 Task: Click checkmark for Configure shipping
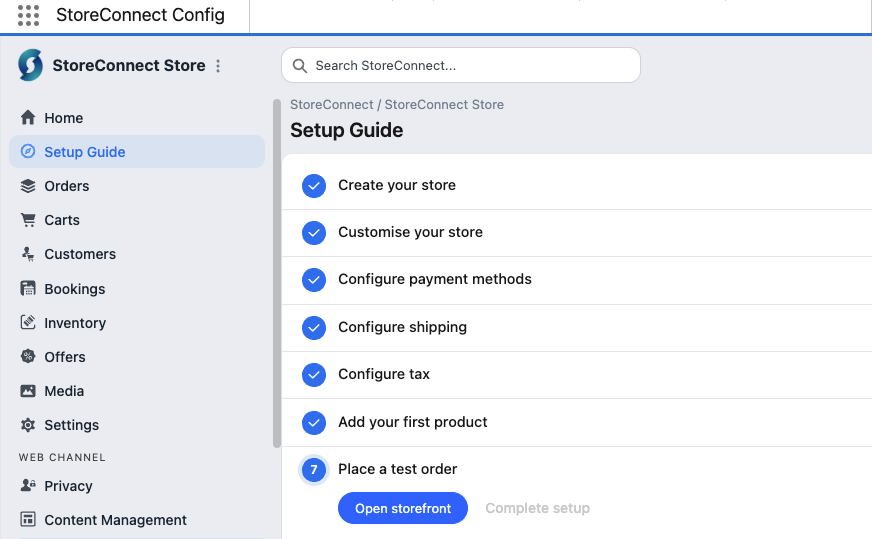[x=314, y=327]
